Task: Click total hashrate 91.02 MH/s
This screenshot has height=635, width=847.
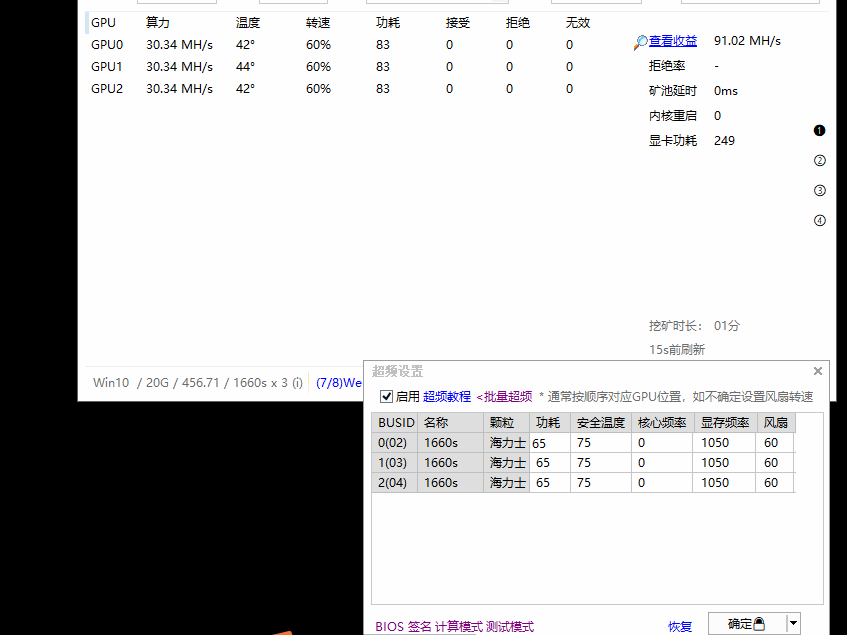Action: pyautogui.click(x=747, y=40)
